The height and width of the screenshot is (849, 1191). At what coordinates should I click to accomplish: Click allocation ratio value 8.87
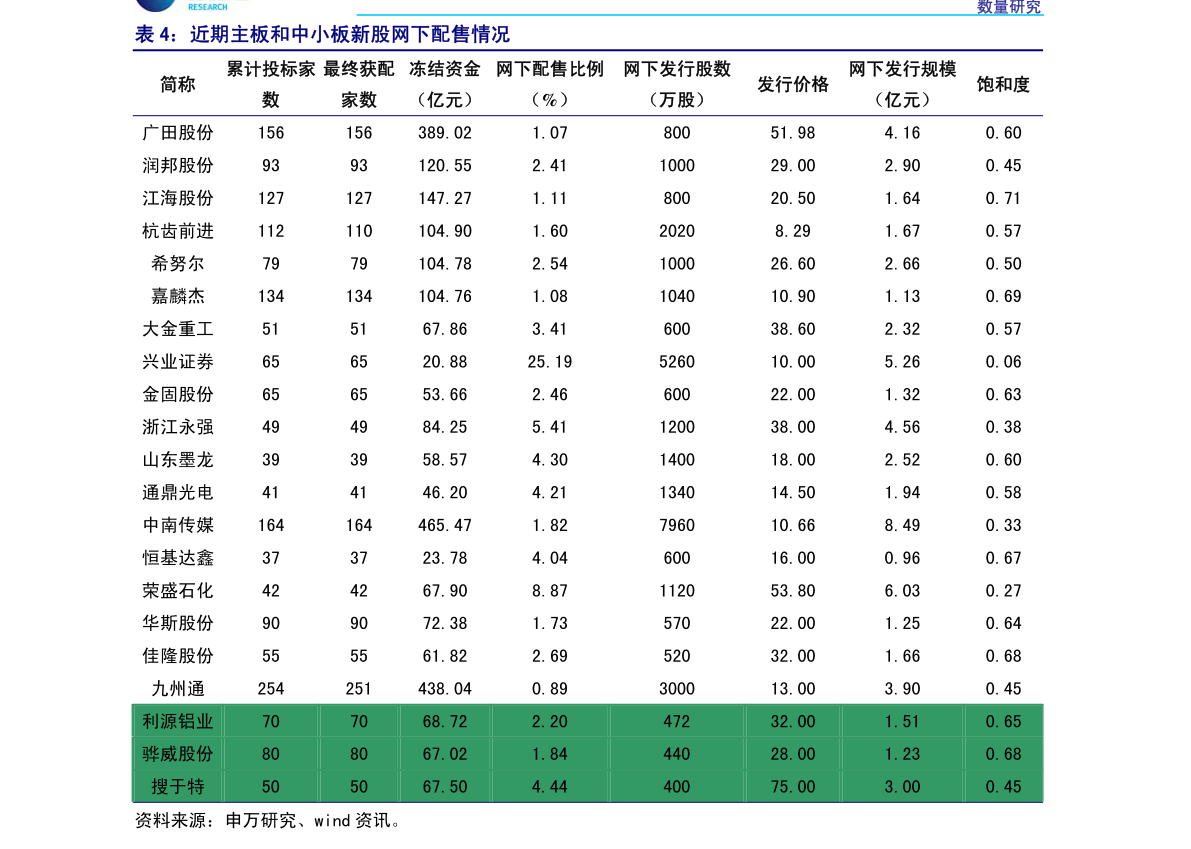550,590
